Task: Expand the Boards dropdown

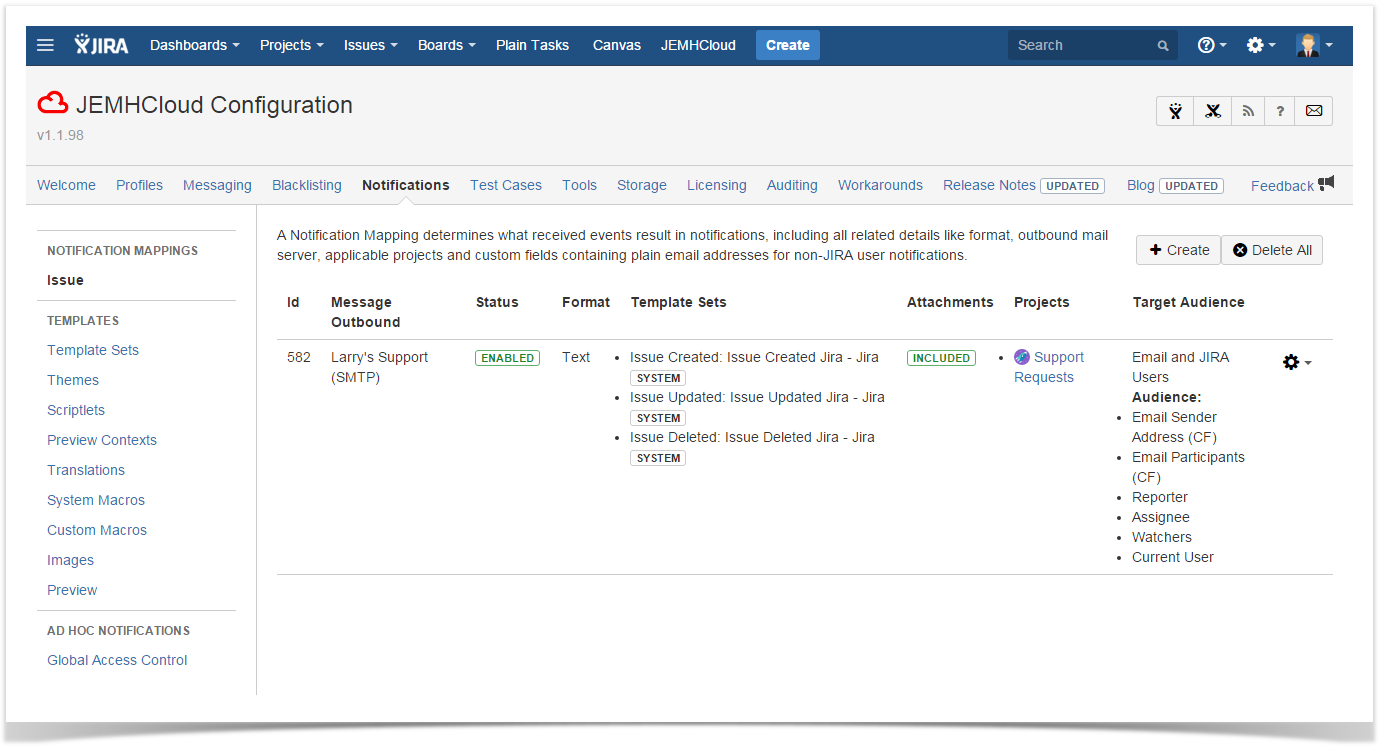Action: (x=447, y=45)
